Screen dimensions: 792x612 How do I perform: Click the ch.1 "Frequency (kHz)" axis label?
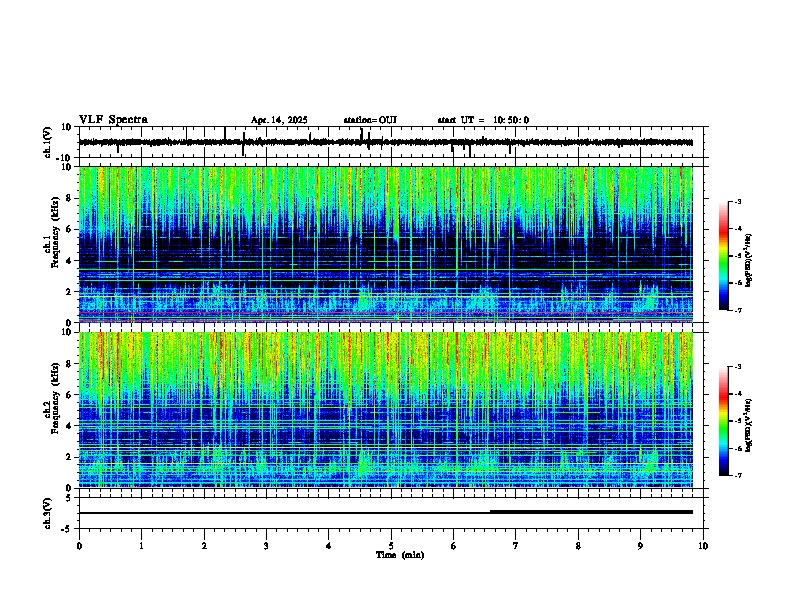tap(55, 232)
